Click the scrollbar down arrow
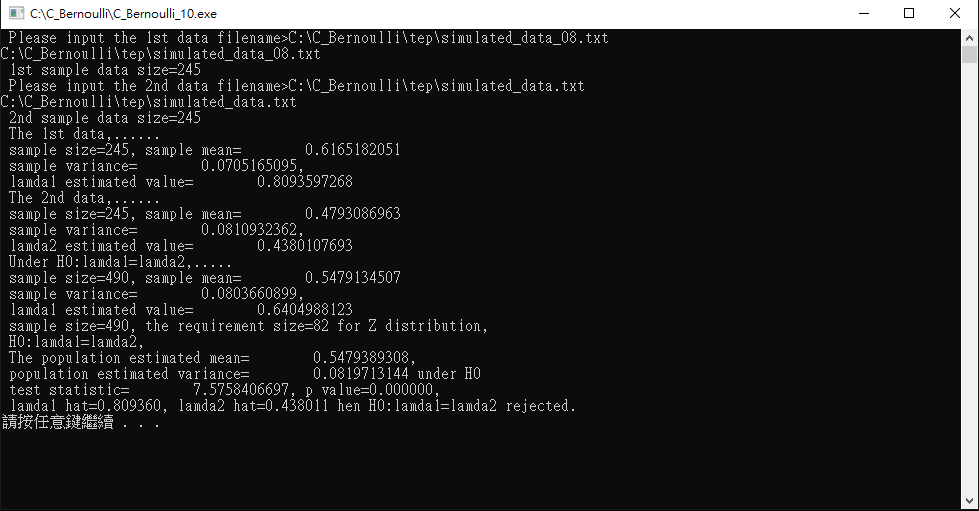This screenshot has height=511, width=979. pyautogui.click(x=969, y=501)
